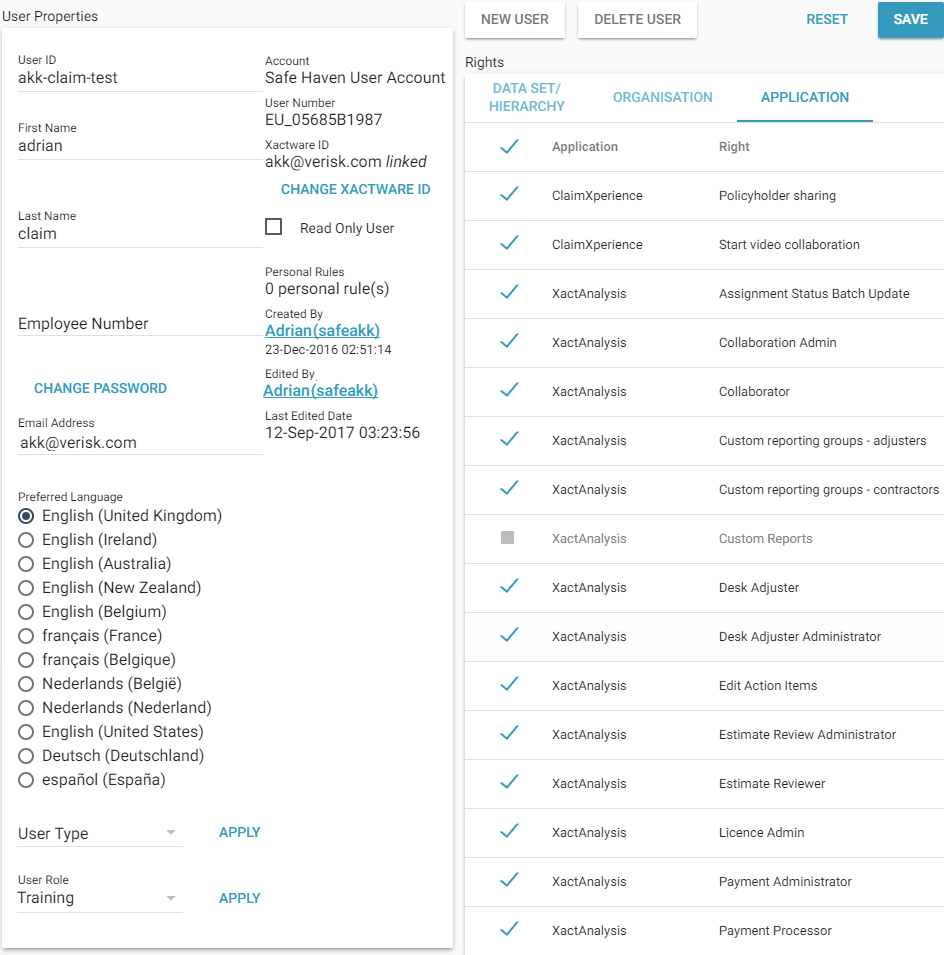Screen dimensions: 944x955
Task: Expand the User Role dropdown
Action: (x=100, y=898)
